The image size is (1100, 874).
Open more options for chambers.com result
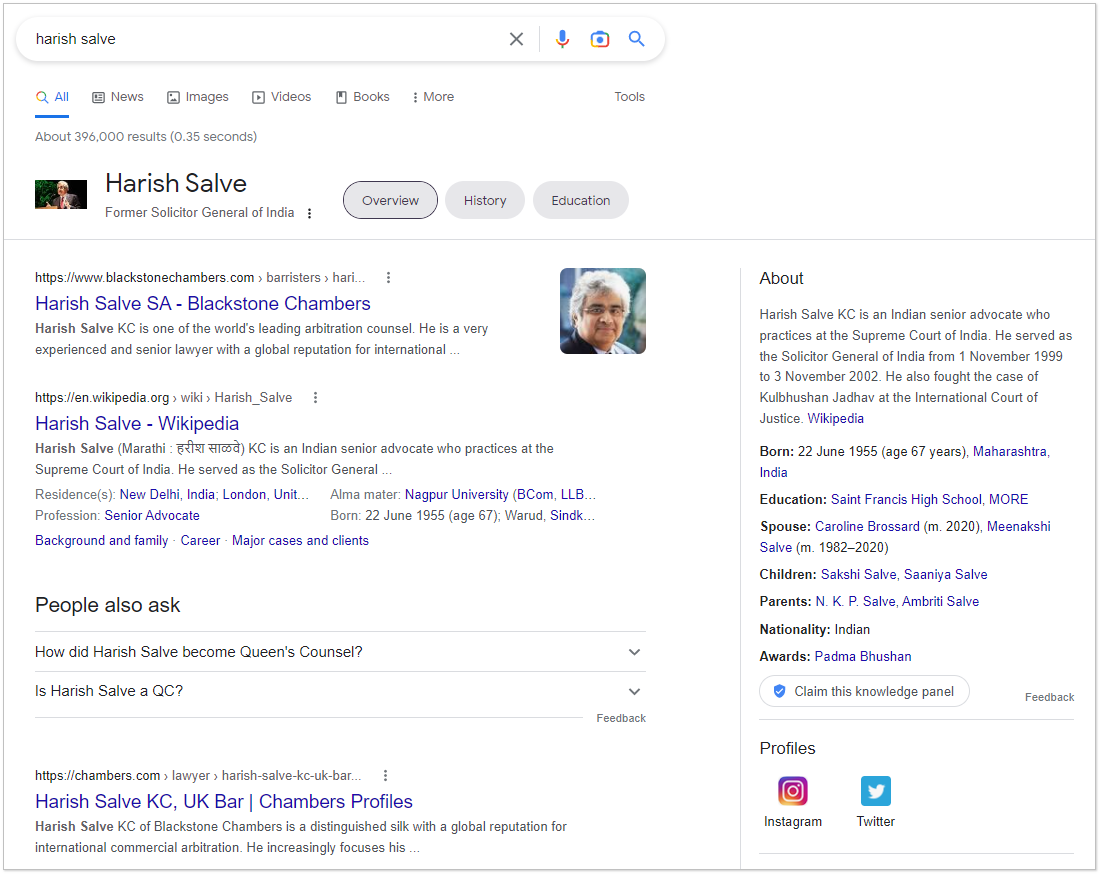tap(385, 776)
